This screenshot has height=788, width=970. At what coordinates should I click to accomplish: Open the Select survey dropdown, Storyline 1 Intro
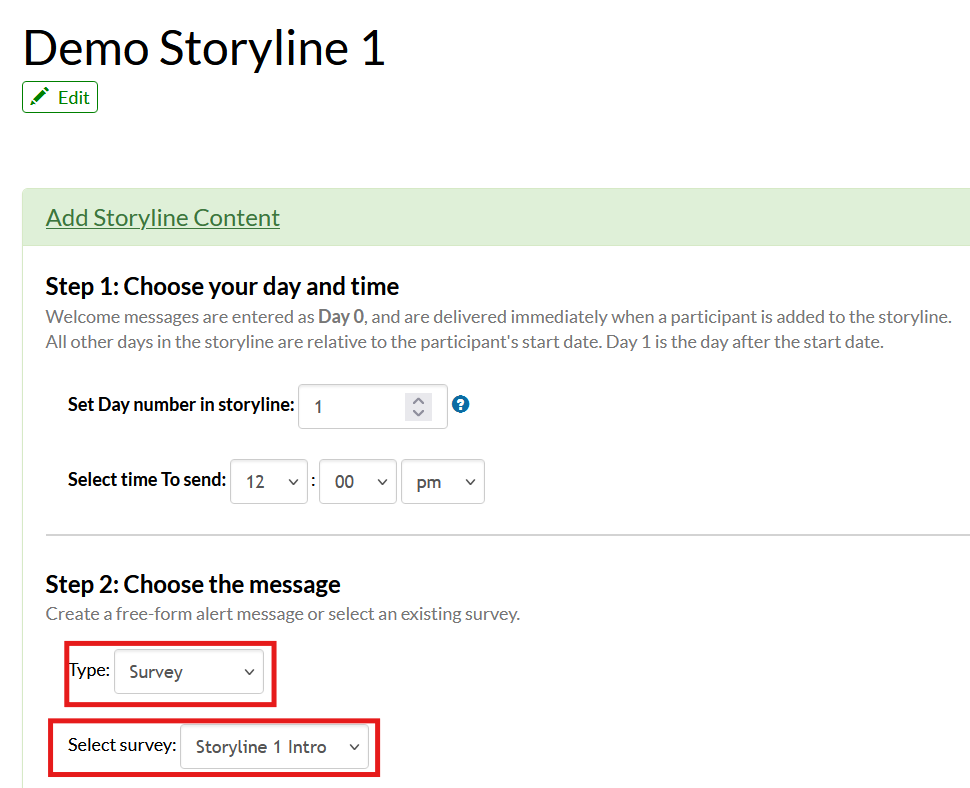(275, 747)
